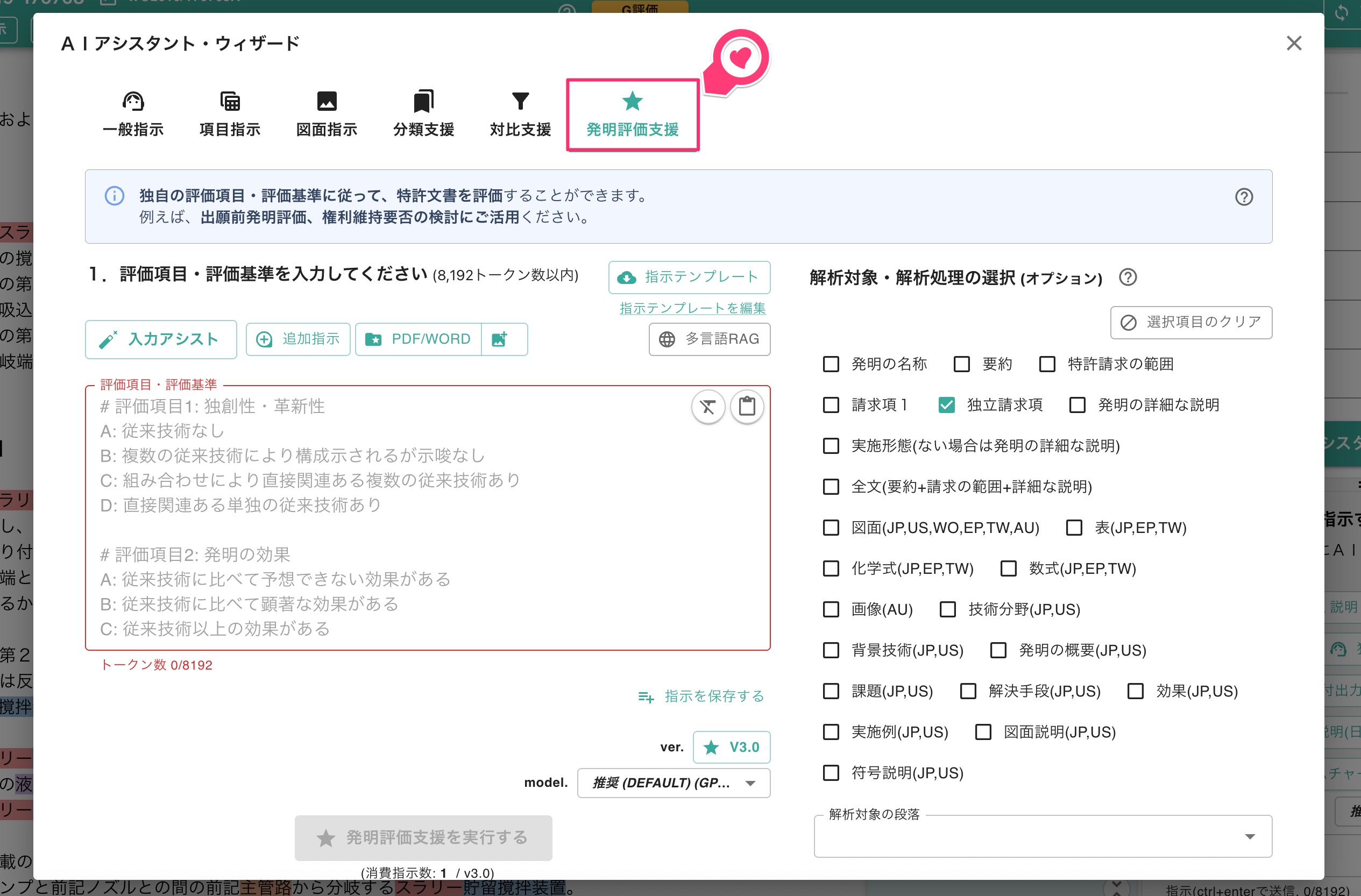Click the 選択項目のクリア button

1191,323
